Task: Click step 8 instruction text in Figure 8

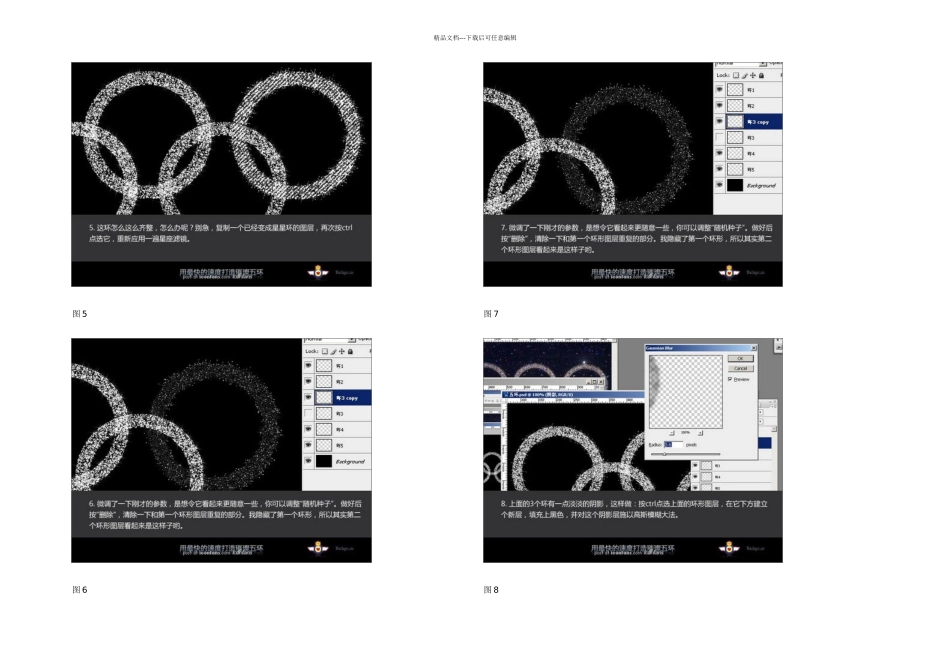Action: coord(634,509)
